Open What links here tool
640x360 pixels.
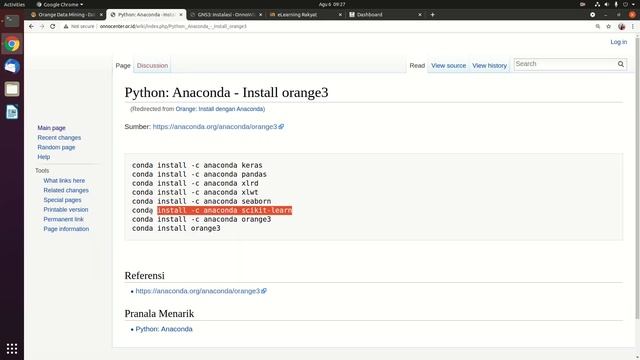click(64, 180)
